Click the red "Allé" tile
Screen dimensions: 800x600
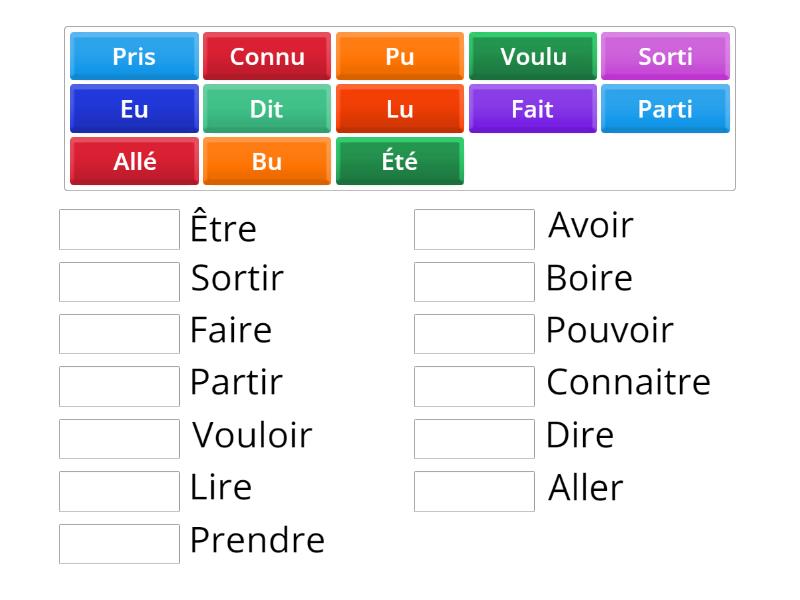point(133,161)
